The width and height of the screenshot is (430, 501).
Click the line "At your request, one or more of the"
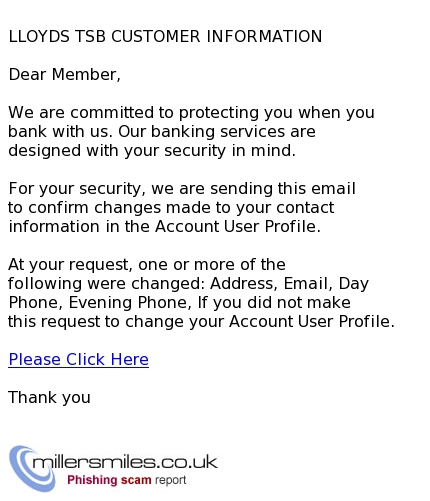pyautogui.click(x=147, y=264)
